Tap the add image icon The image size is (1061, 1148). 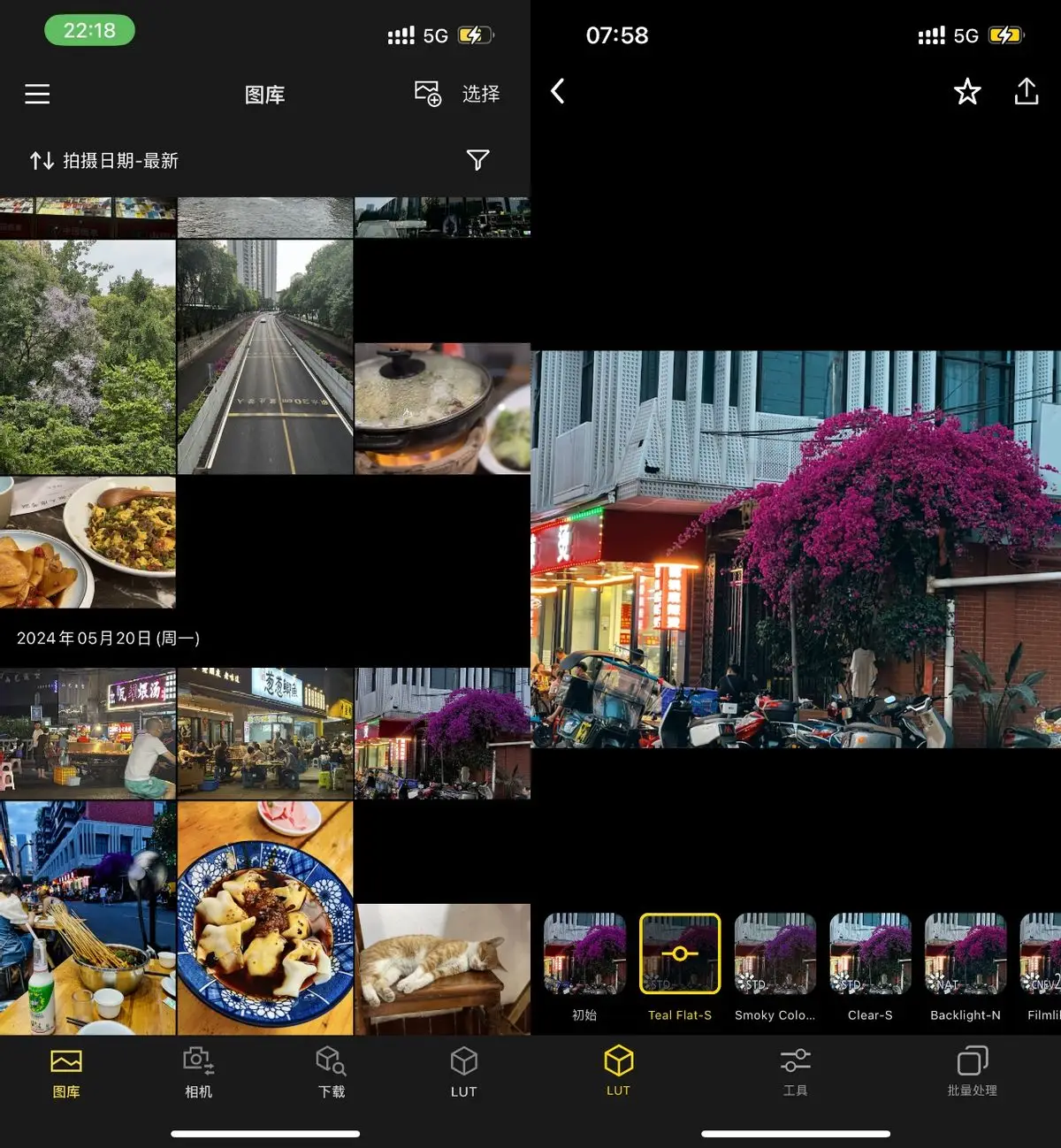(428, 94)
